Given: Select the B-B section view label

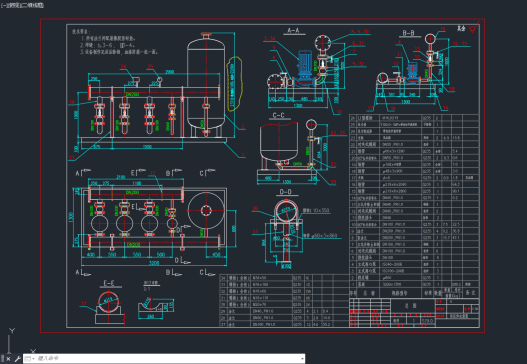Looking at the screenshot, I should tap(408, 33).
